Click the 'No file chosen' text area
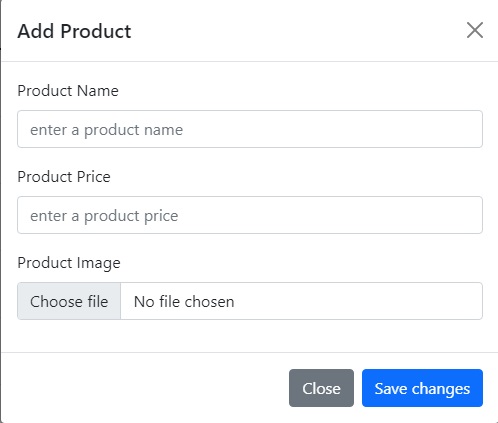 [x=184, y=302]
